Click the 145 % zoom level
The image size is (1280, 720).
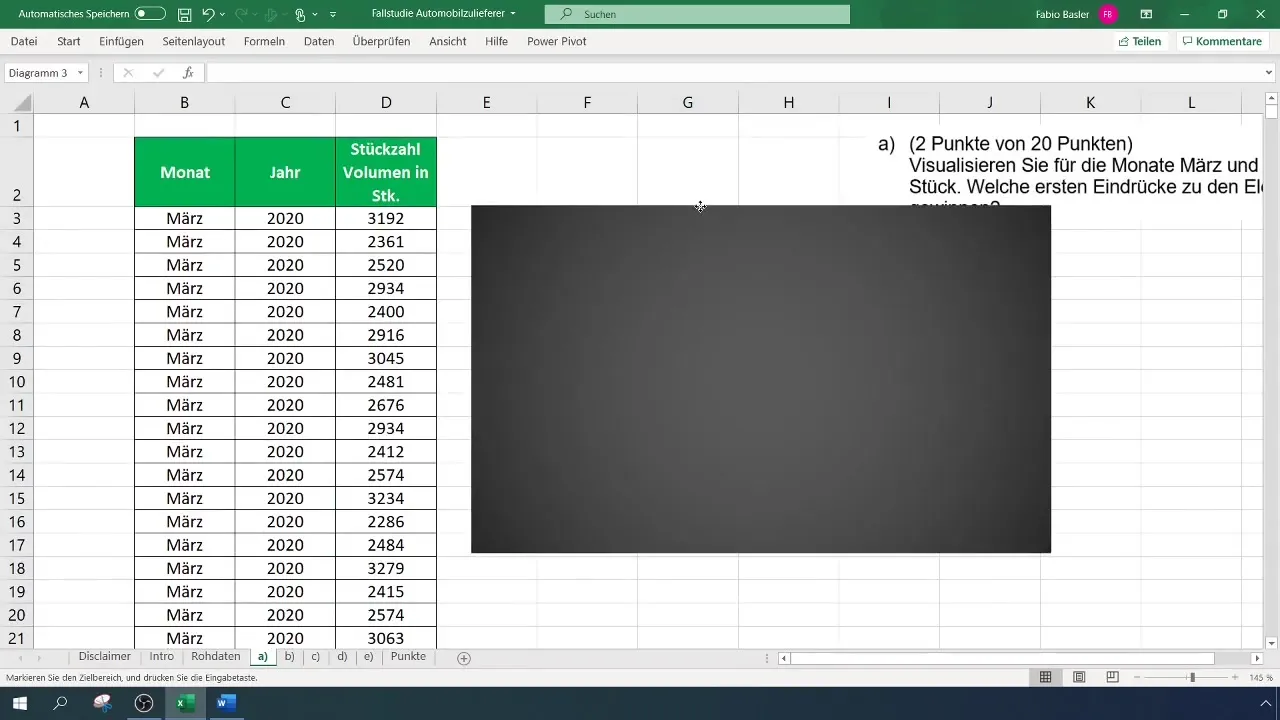pyautogui.click(x=1260, y=677)
